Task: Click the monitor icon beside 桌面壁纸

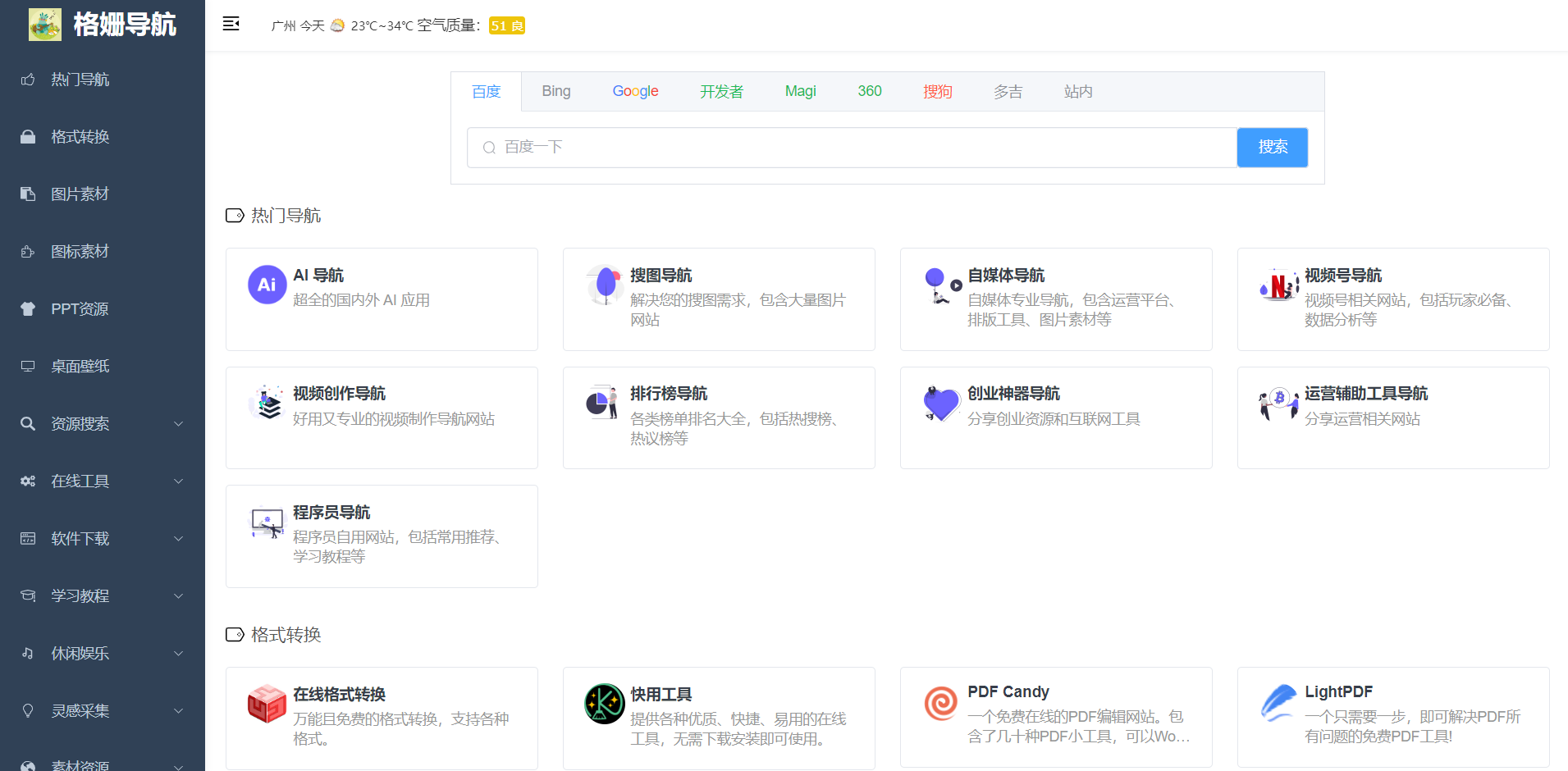Action: tap(28, 367)
